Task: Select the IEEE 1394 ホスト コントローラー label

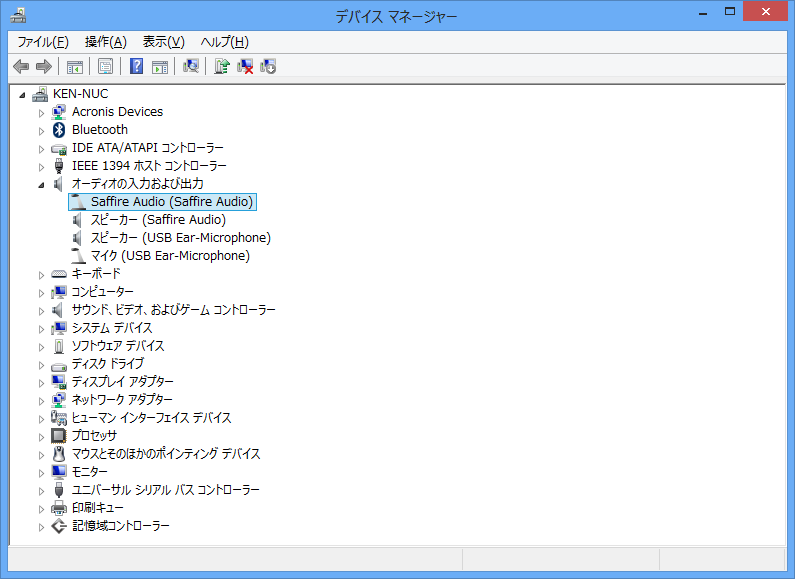Action: [x=149, y=166]
